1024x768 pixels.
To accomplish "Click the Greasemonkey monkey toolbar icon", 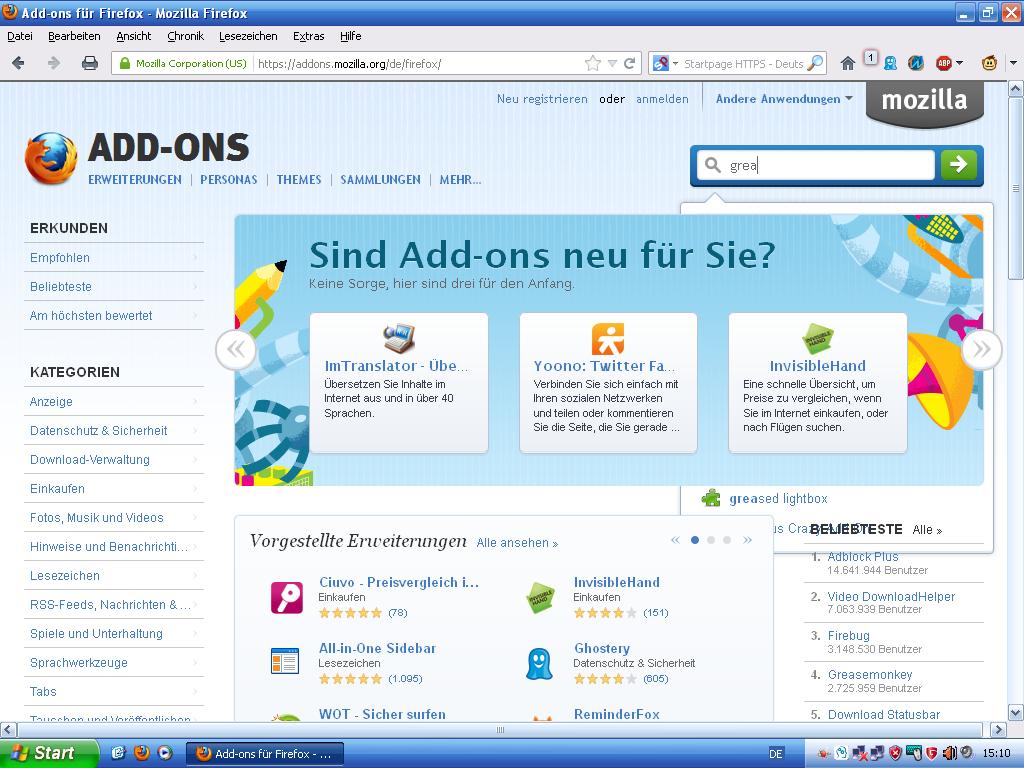I will (989, 63).
